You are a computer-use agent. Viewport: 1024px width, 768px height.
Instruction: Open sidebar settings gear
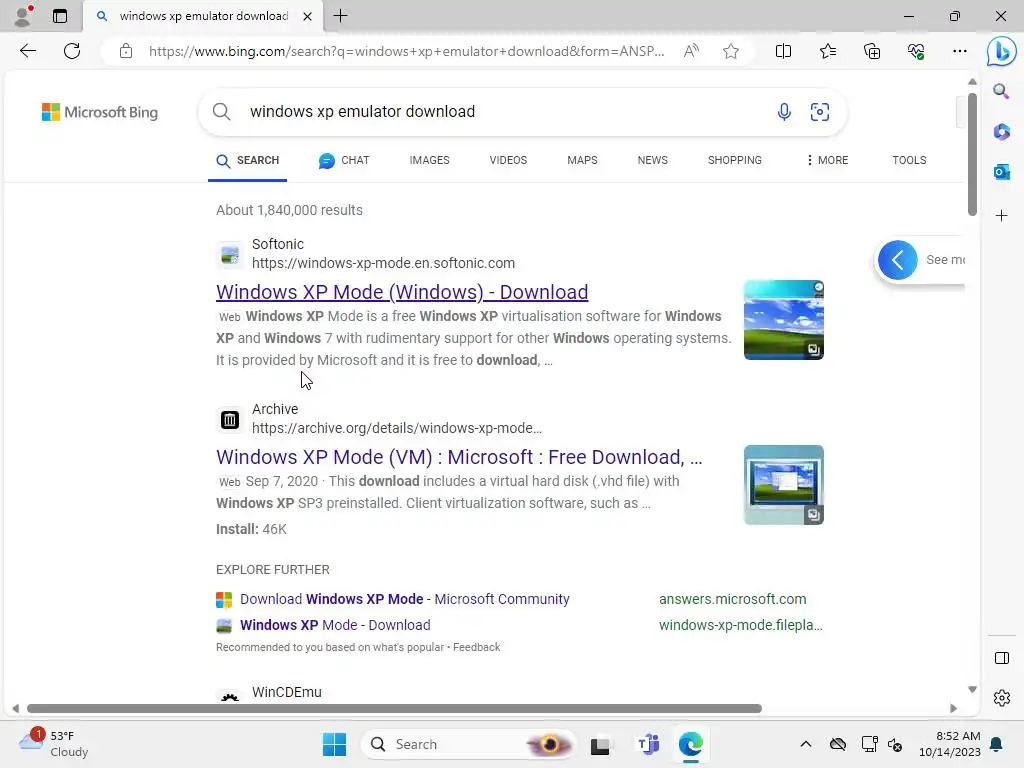tap(1002, 698)
